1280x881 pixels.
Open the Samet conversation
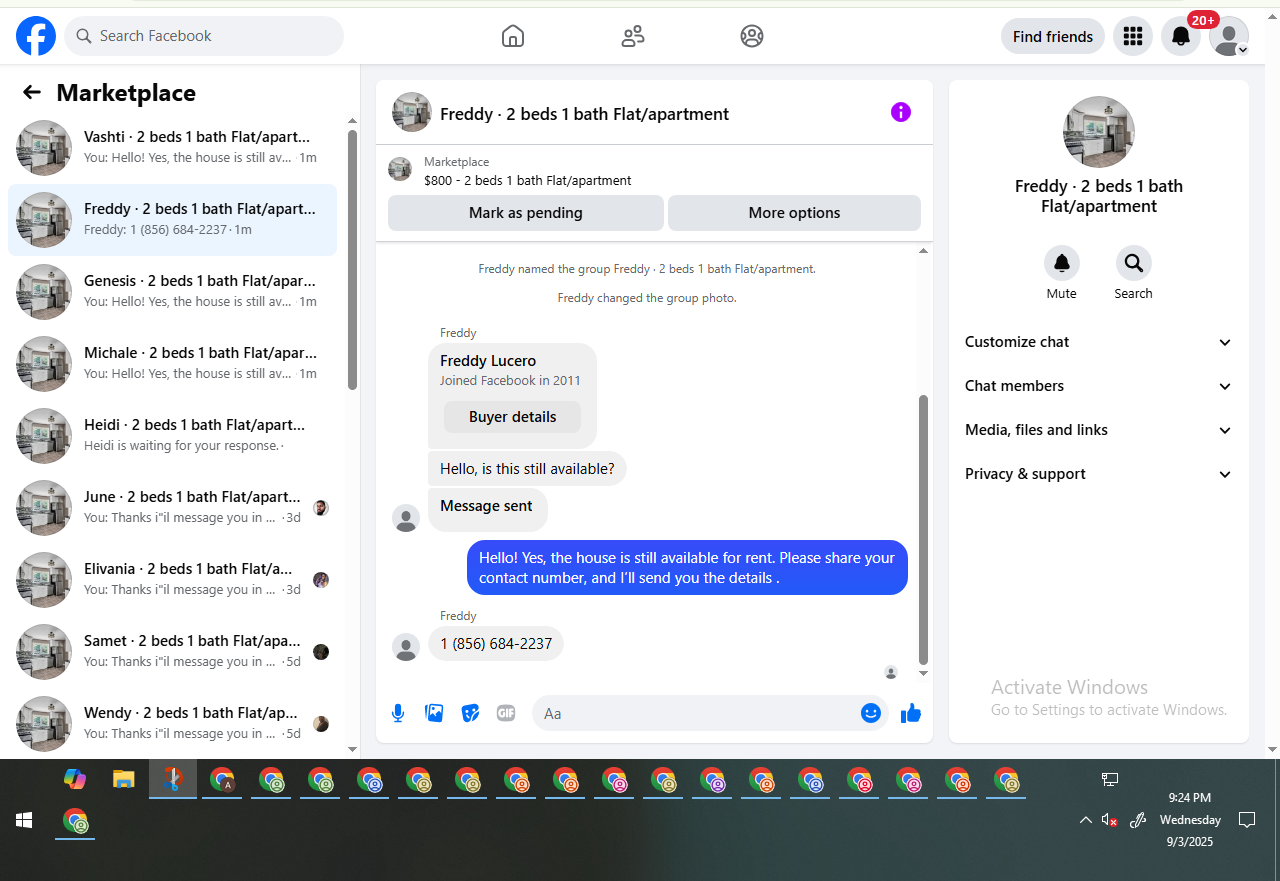[172, 652]
